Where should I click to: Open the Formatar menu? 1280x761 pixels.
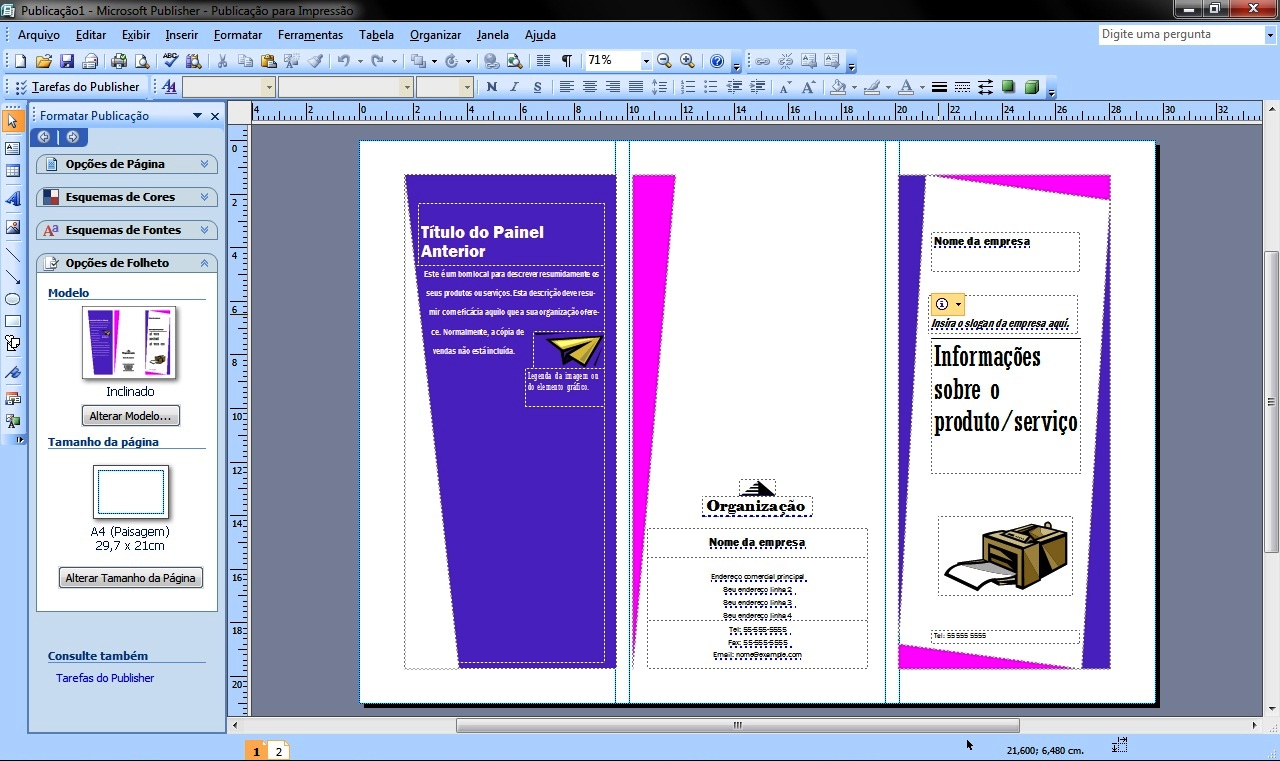coord(238,35)
